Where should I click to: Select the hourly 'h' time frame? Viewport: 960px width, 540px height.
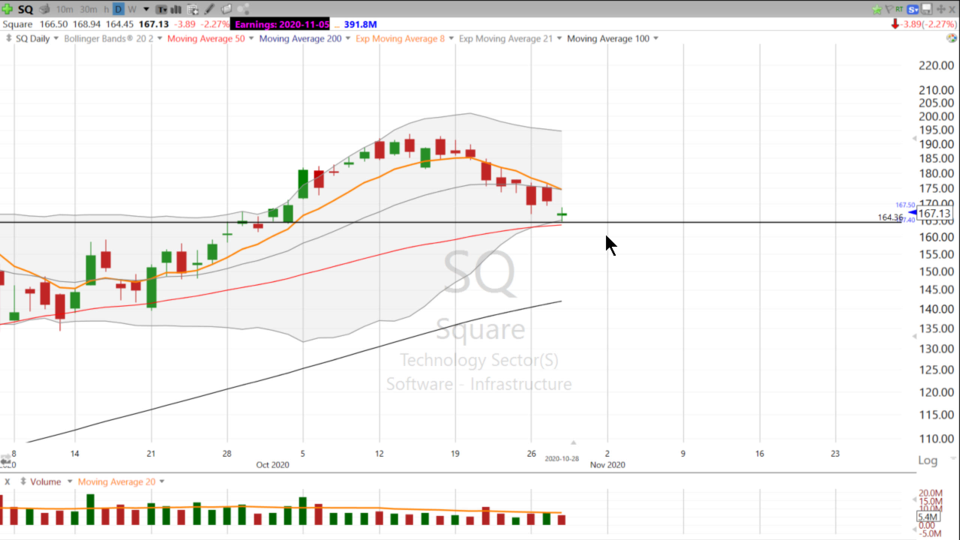[107, 9]
